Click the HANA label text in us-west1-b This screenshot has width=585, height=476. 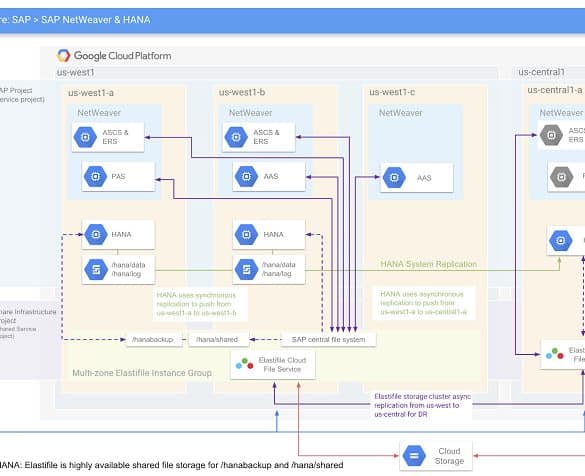point(273,234)
